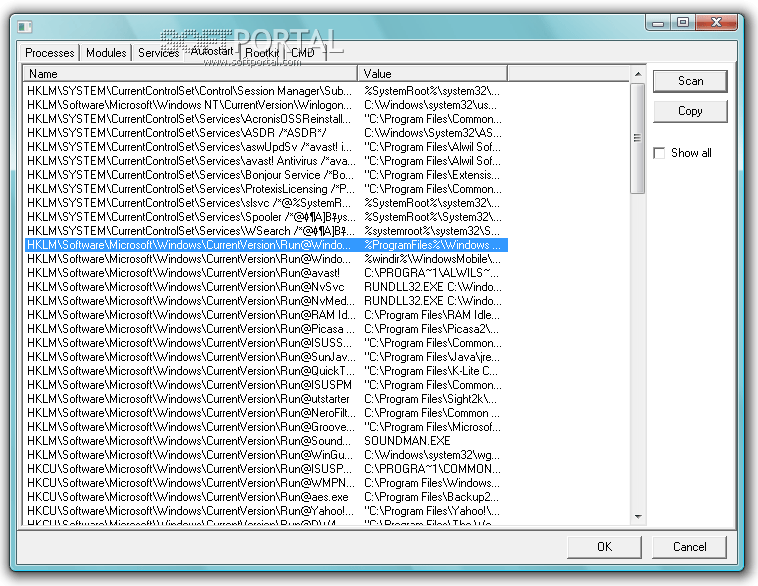This screenshot has height=586, width=758.
Task: Select the Run@Picasa row
Action: pyautogui.click(x=266, y=329)
